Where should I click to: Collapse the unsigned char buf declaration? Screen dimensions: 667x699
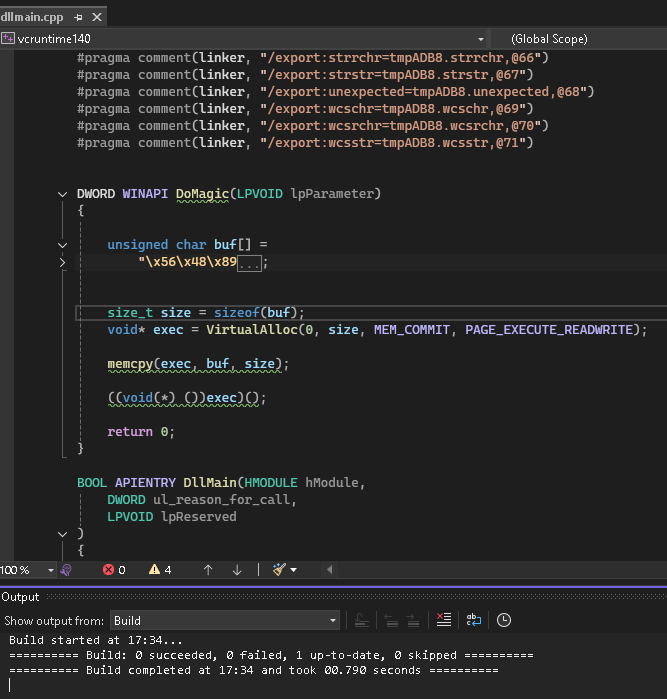pos(62,245)
